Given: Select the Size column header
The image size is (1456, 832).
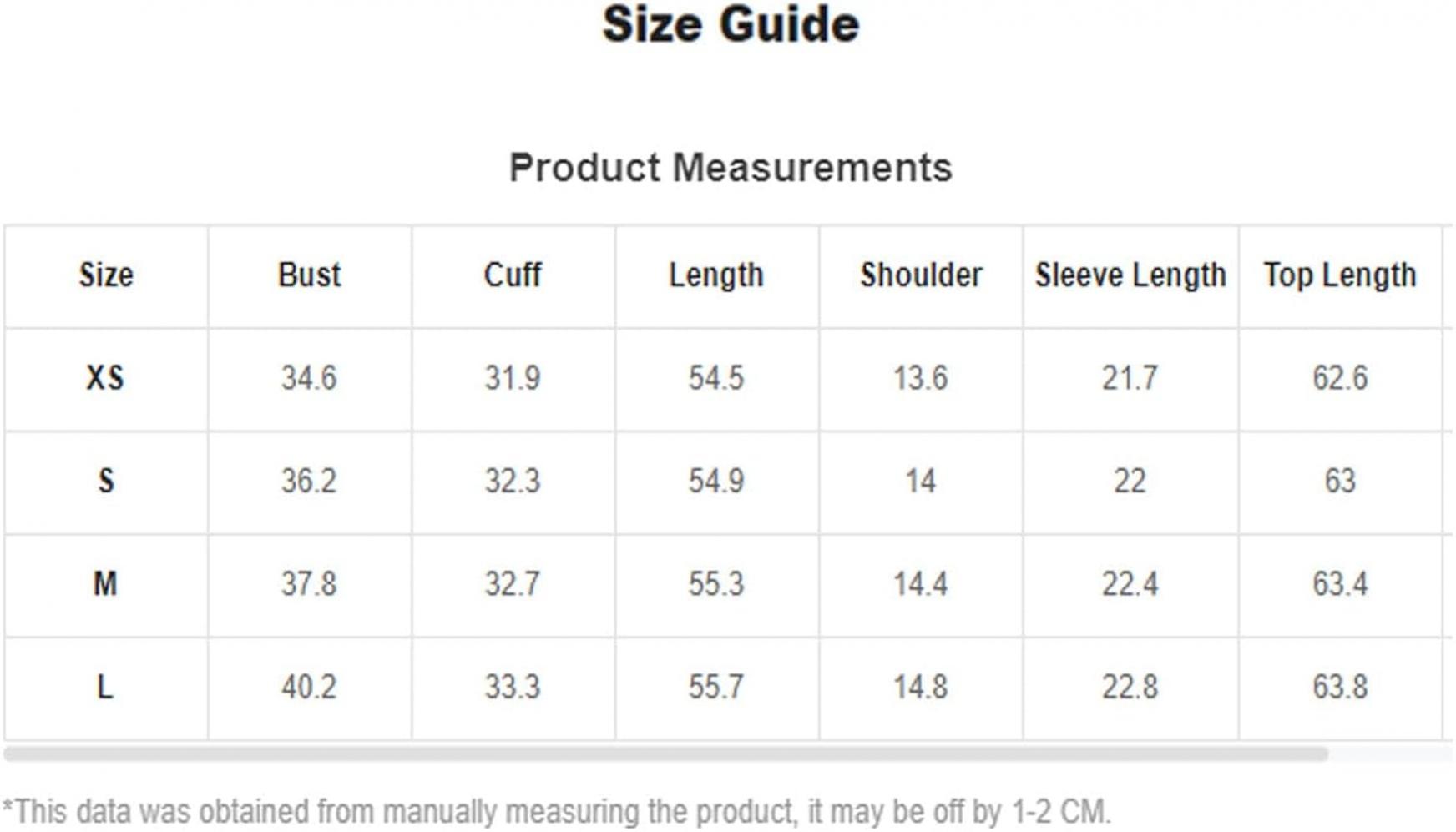Looking at the screenshot, I should [x=106, y=275].
